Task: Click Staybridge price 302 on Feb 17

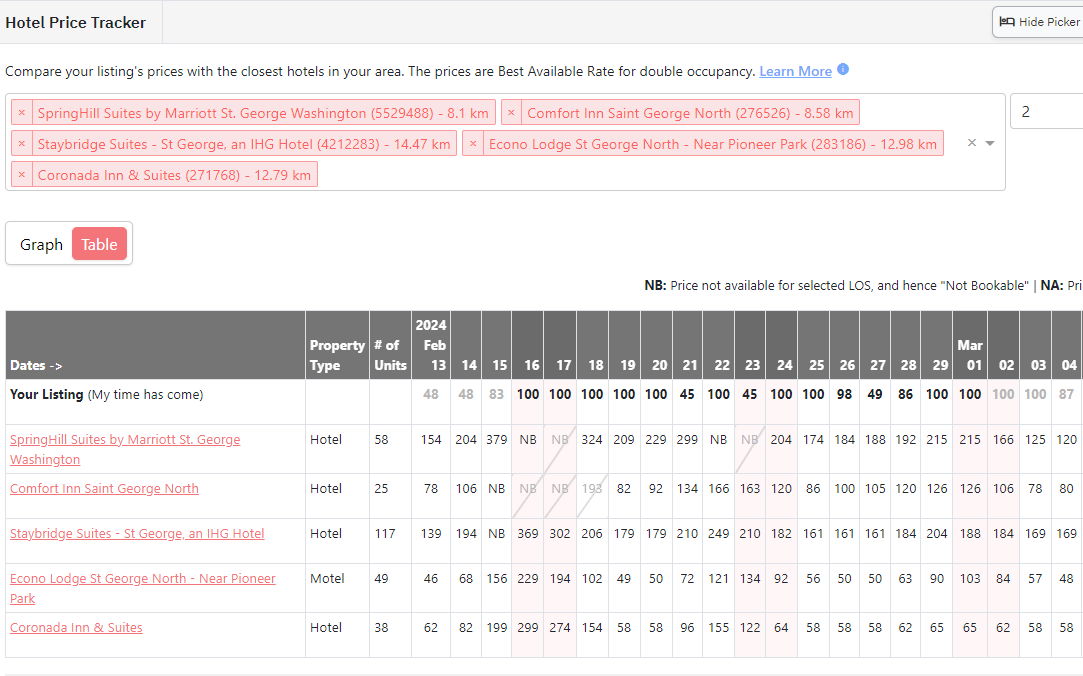Action: 560,534
